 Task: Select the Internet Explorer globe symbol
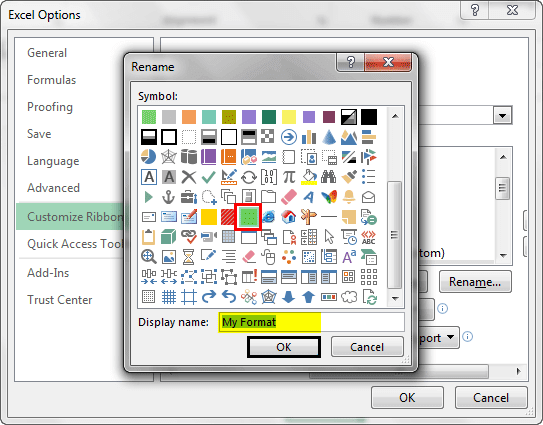(268, 217)
